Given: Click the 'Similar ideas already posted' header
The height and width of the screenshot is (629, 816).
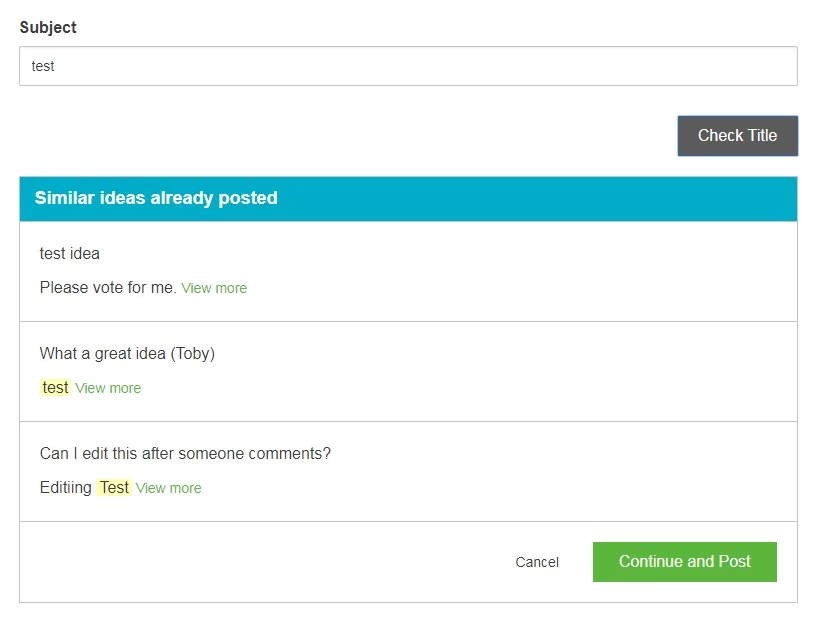Looking at the screenshot, I should [155, 197].
